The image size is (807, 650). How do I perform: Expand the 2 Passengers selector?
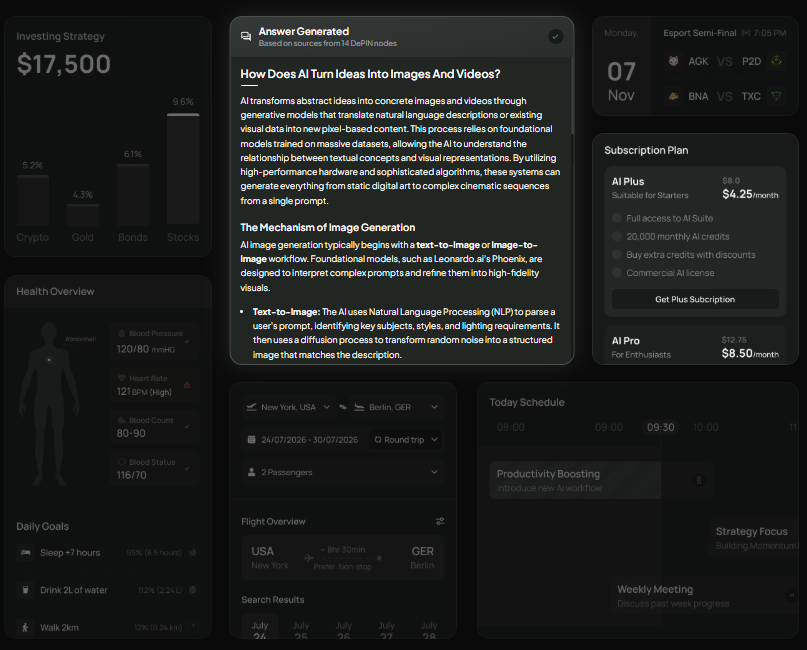[x=434, y=472]
